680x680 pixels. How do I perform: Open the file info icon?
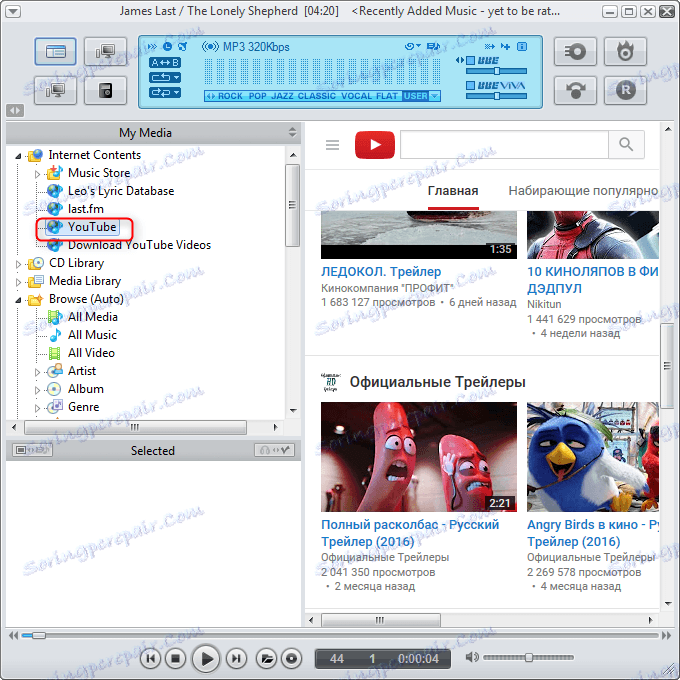[522, 46]
